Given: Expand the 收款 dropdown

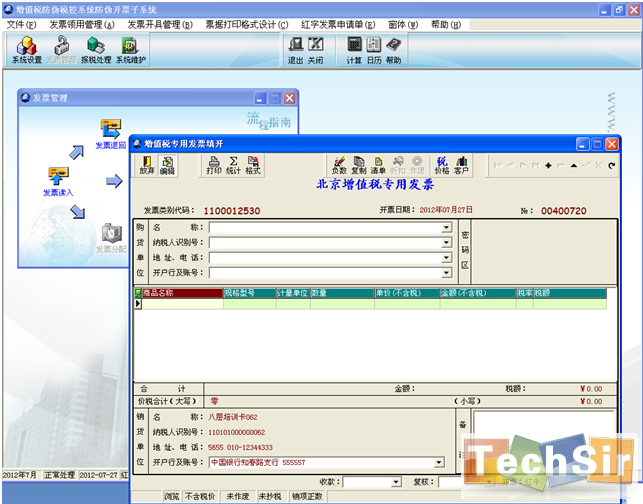Looking at the screenshot, I should [396, 482].
